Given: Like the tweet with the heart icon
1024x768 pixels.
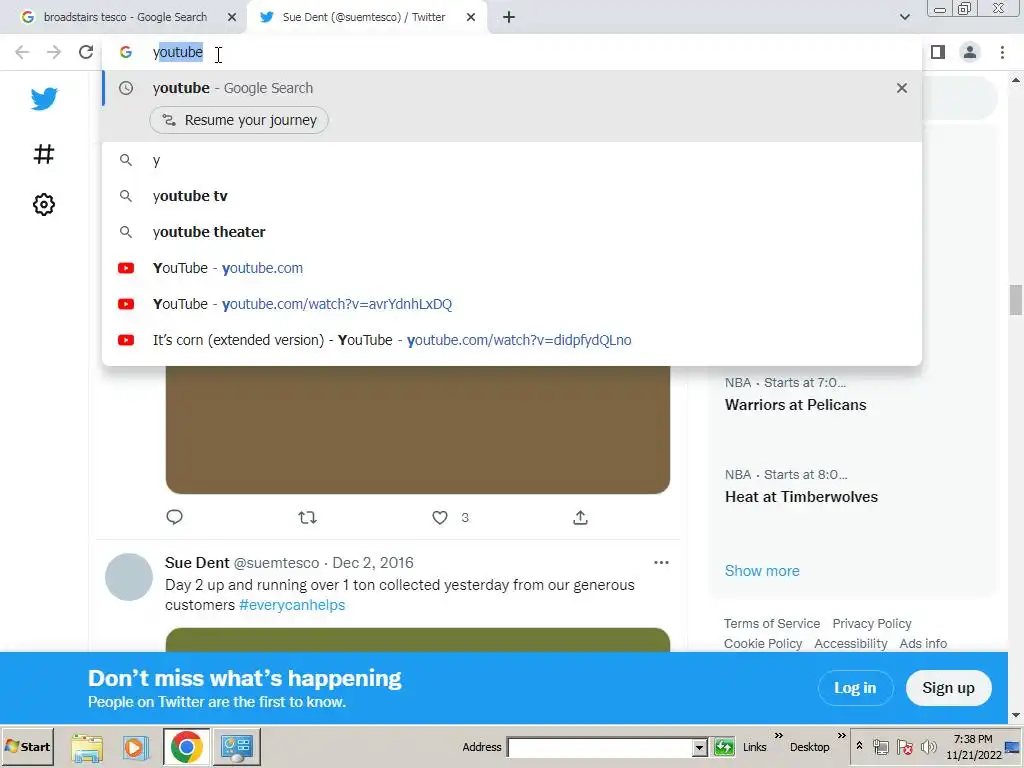Looking at the screenshot, I should [x=440, y=518].
